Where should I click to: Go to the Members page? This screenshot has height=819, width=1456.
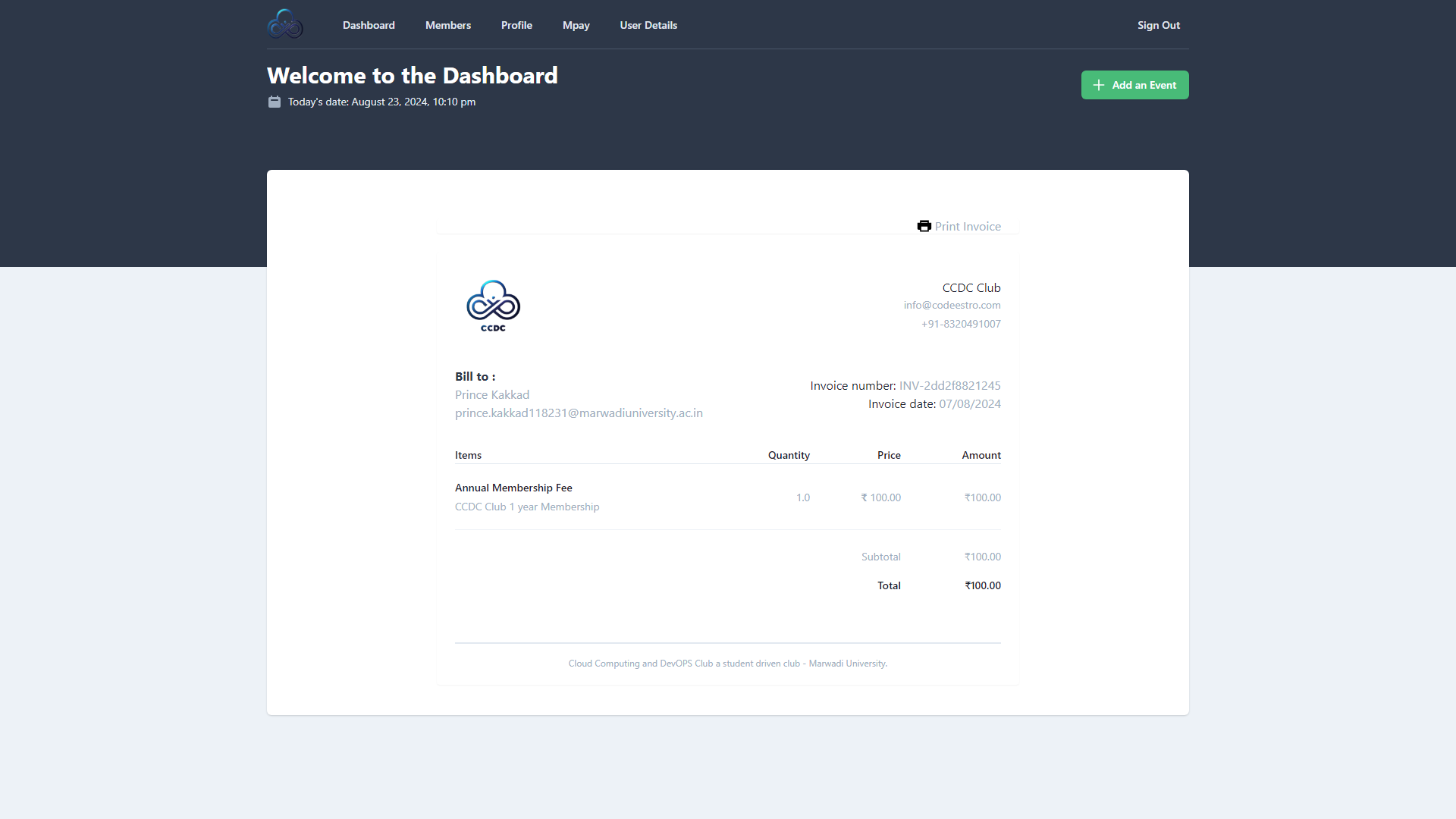pyautogui.click(x=447, y=25)
